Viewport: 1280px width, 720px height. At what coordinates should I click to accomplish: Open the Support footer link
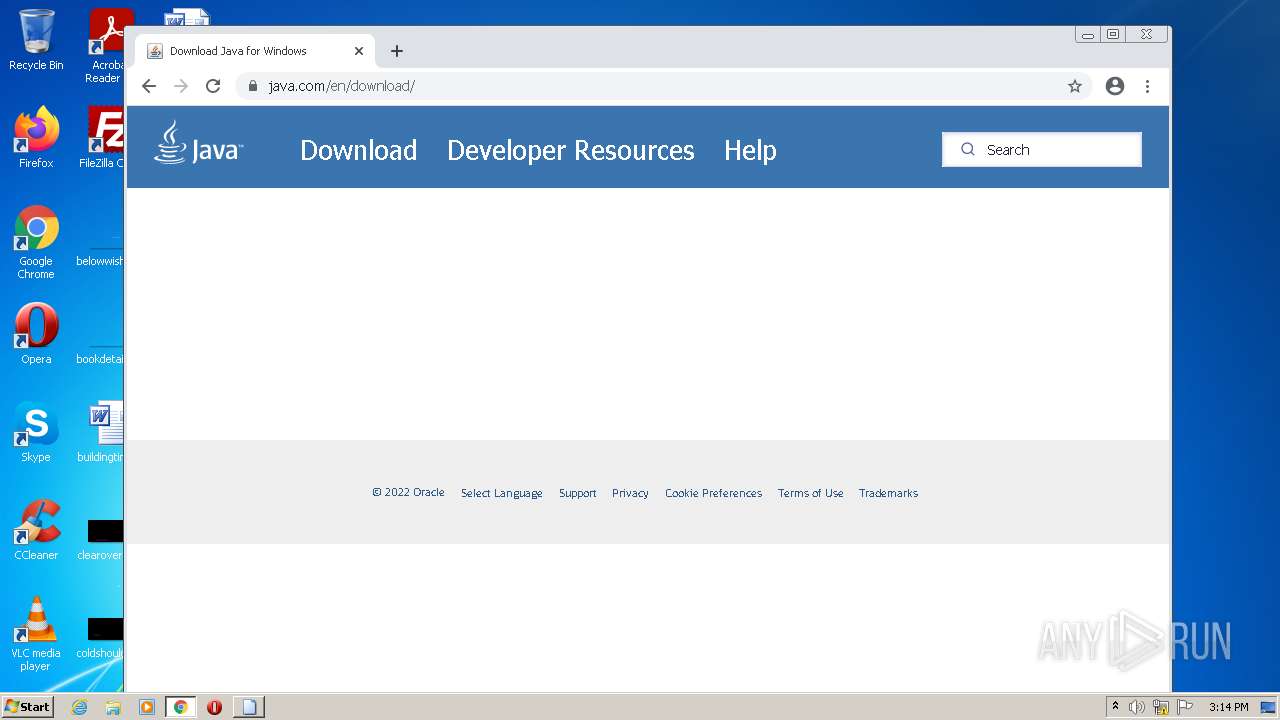(577, 493)
